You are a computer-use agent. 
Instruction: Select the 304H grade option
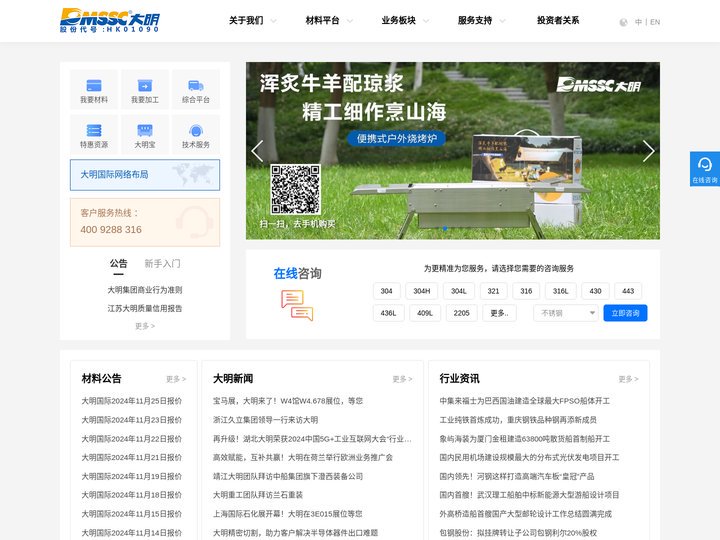pyautogui.click(x=422, y=291)
